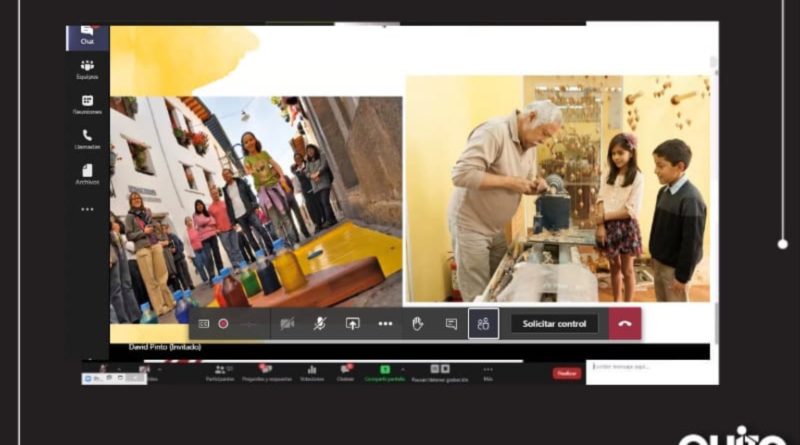The width and height of the screenshot is (800, 445).
Task: Toggle the microphone mute button
Action: tap(320, 324)
